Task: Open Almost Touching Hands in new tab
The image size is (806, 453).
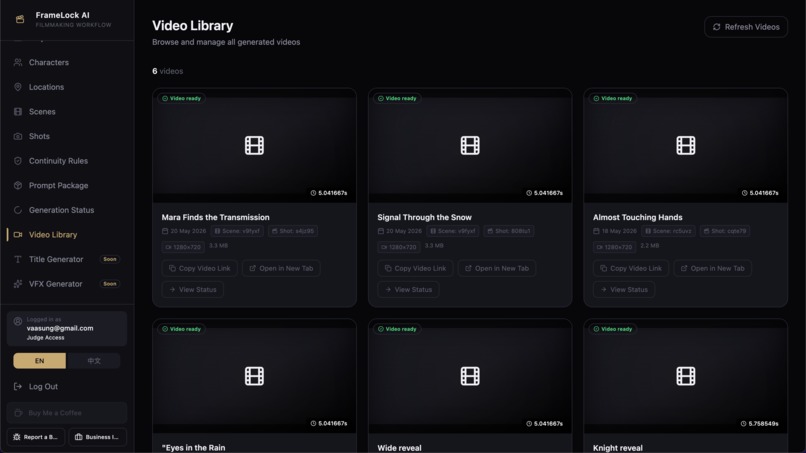Action: [712, 268]
